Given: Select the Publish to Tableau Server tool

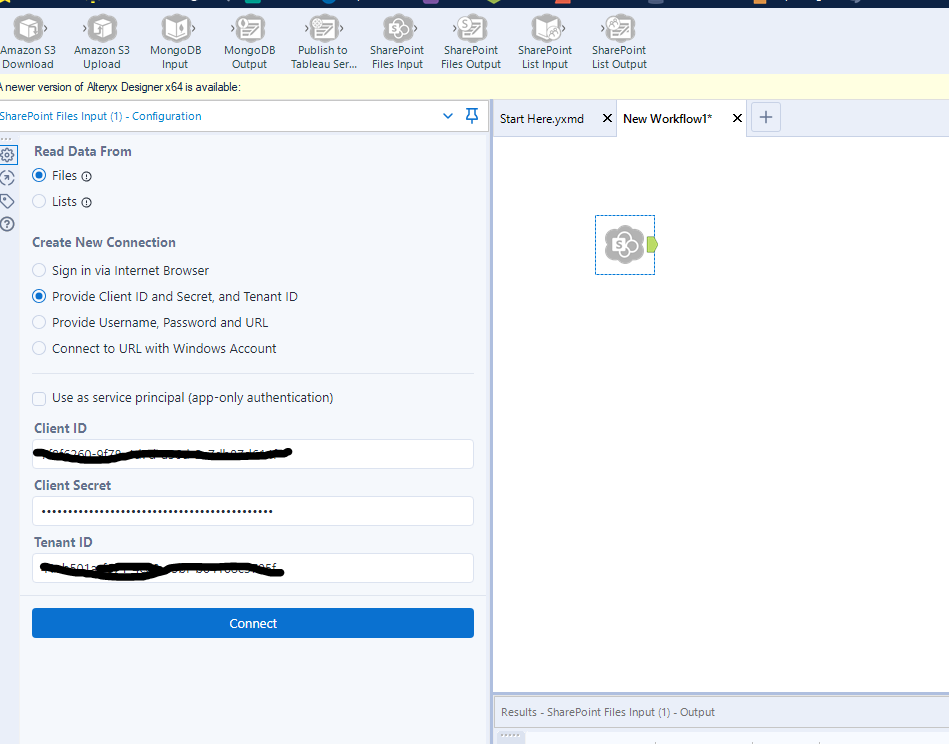Looking at the screenshot, I should pos(323,42).
